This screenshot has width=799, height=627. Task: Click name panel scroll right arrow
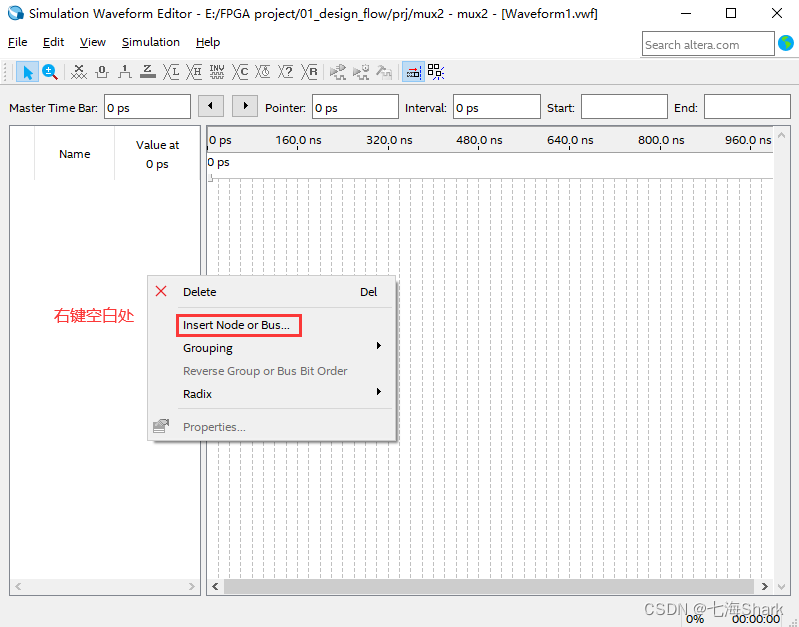click(192, 586)
